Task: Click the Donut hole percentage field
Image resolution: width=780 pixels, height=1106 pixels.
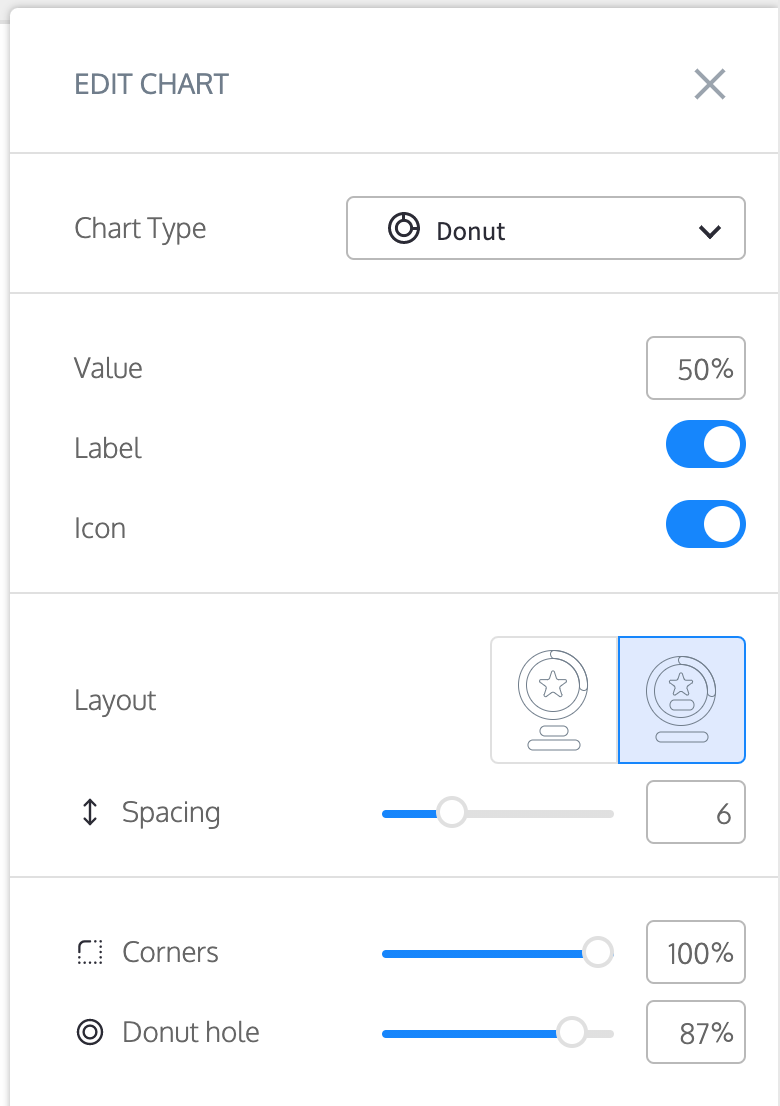Action: coord(695,1032)
